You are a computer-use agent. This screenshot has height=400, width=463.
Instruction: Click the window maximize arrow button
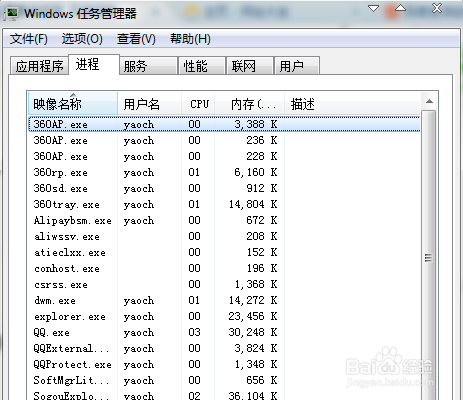(x=400, y=8)
